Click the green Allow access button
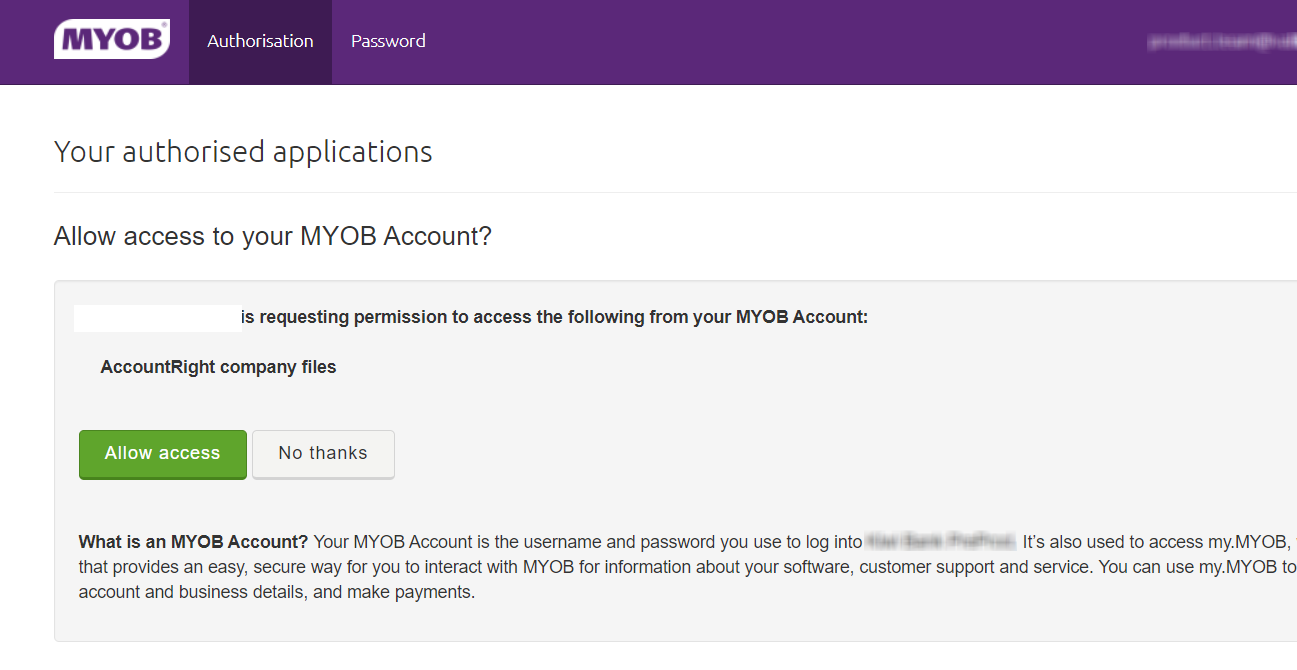 (x=163, y=454)
